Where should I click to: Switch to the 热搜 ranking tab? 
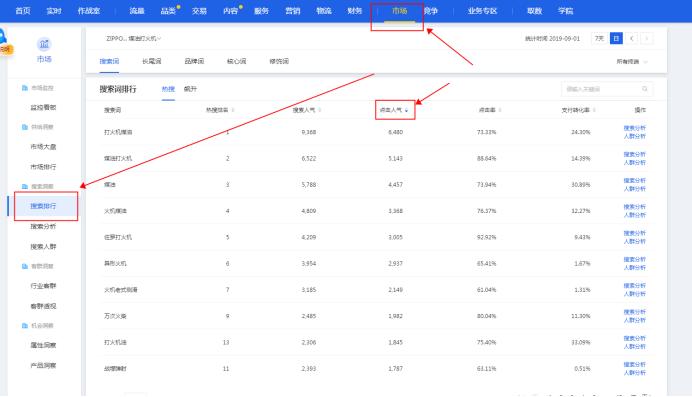tap(168, 89)
